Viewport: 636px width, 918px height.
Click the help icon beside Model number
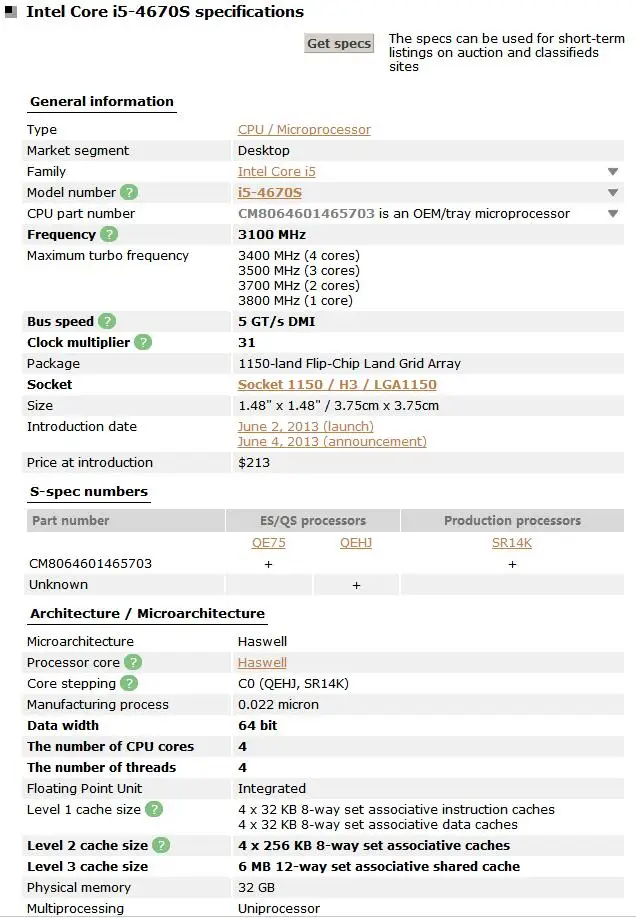[129, 193]
